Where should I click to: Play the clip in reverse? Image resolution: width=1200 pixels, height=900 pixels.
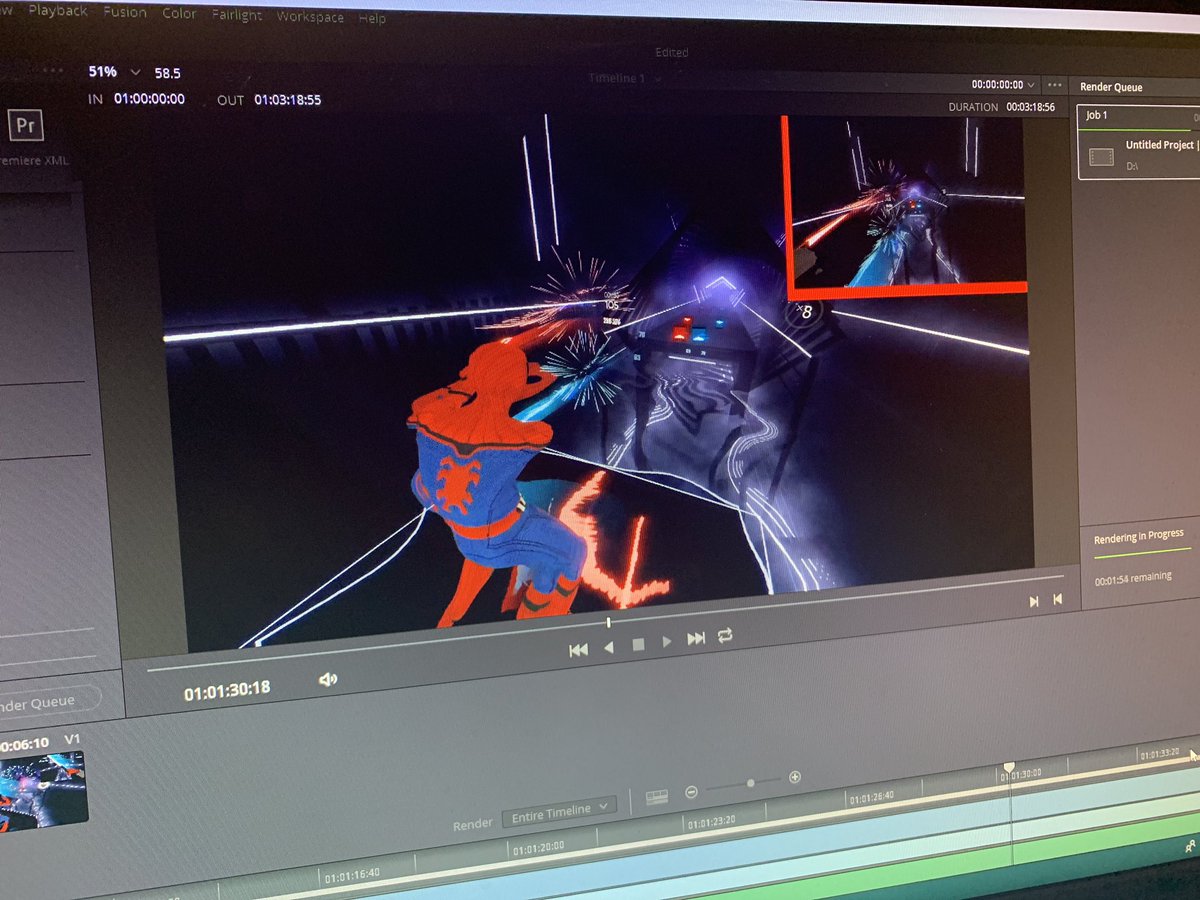point(608,648)
